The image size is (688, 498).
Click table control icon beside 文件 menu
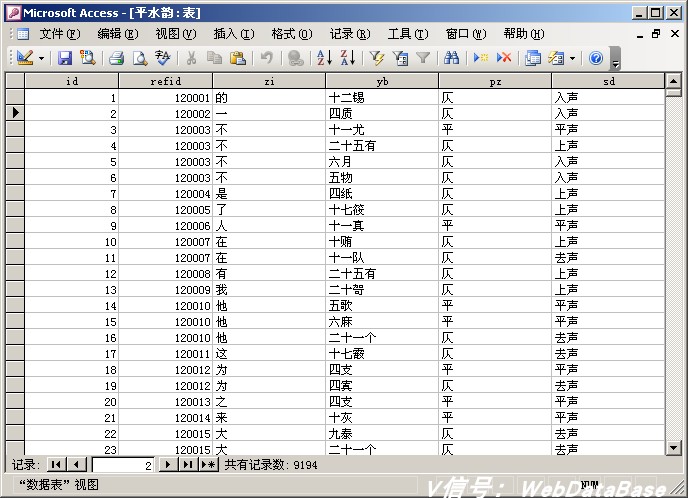[22, 34]
